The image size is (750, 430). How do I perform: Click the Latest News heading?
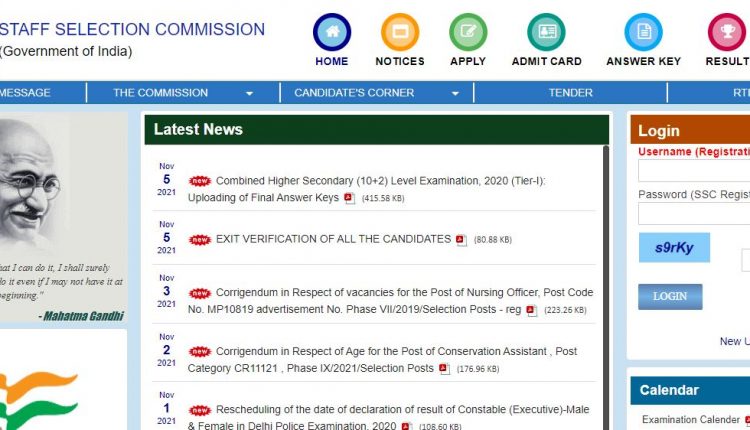(198, 129)
